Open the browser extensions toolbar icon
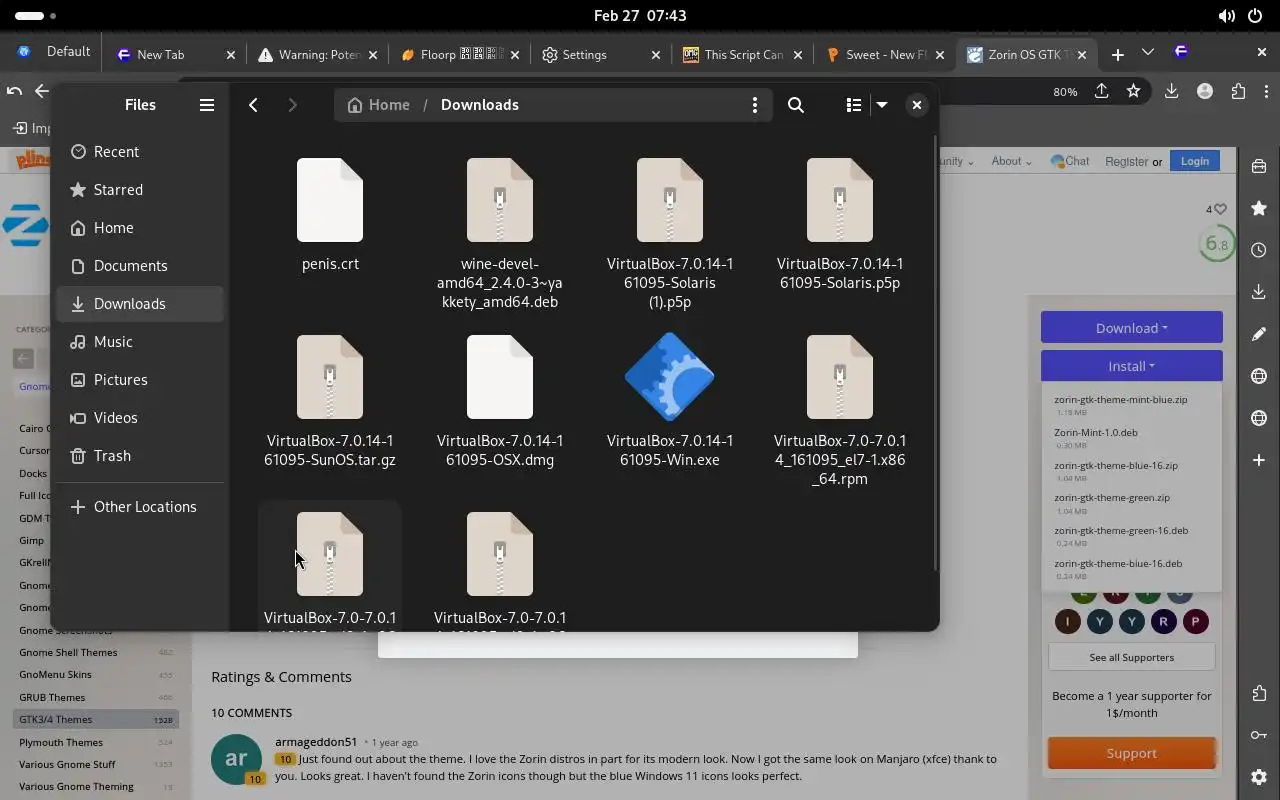 [1238, 91]
